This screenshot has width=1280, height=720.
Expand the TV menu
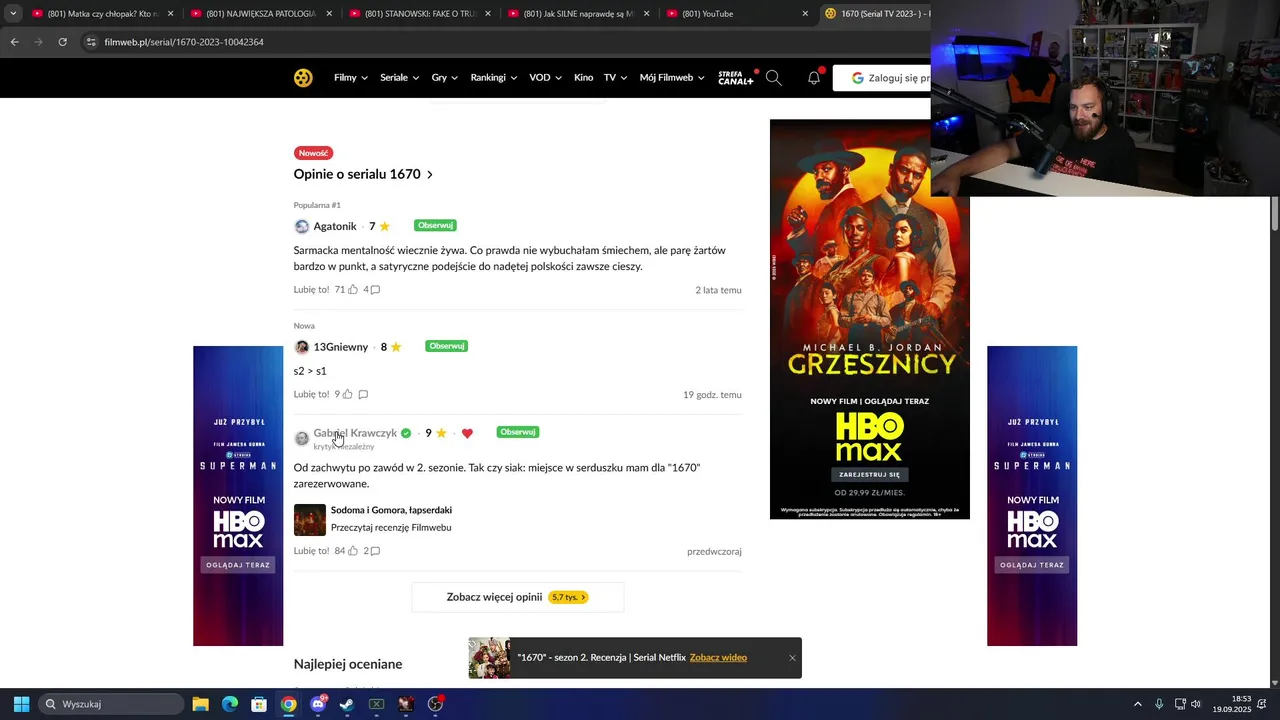(x=615, y=78)
